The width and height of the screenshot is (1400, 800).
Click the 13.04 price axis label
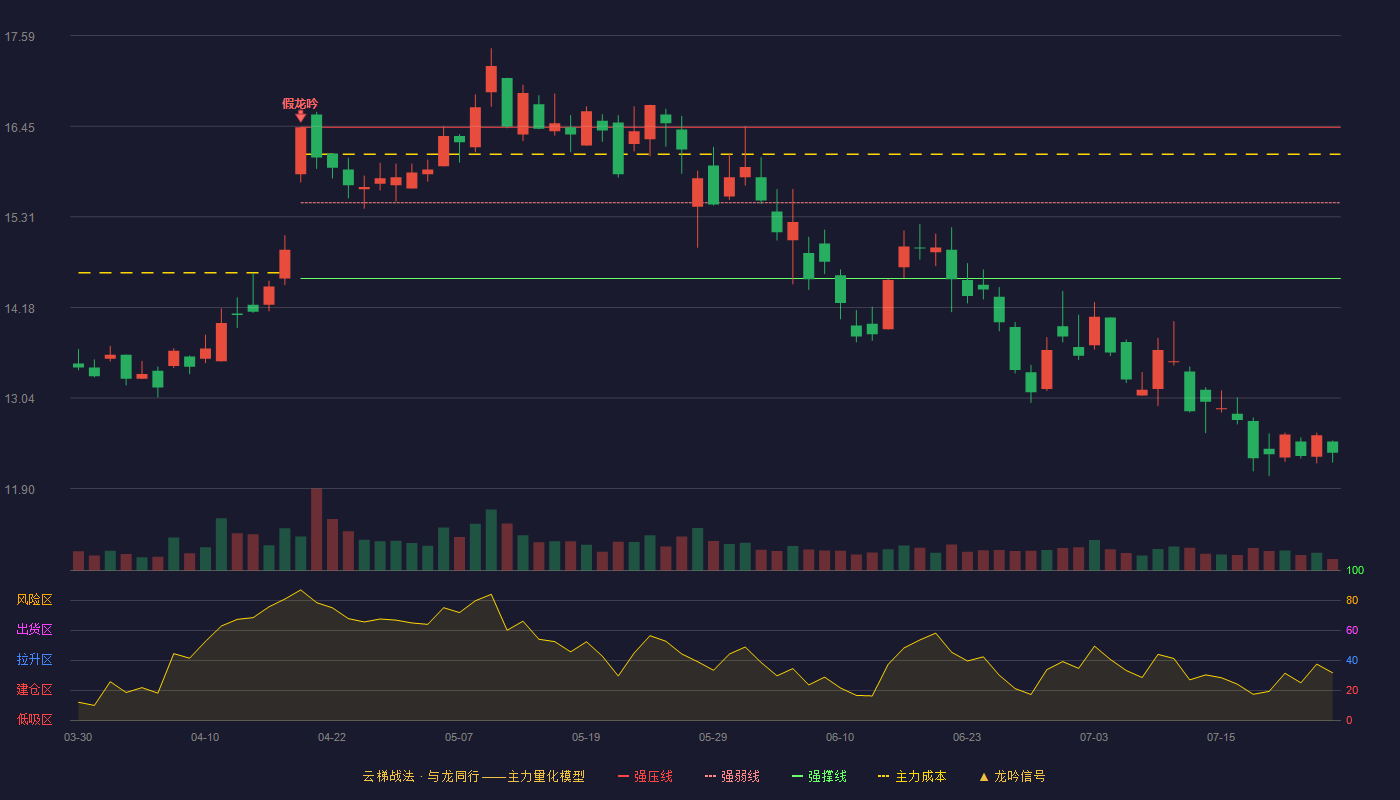coord(20,399)
